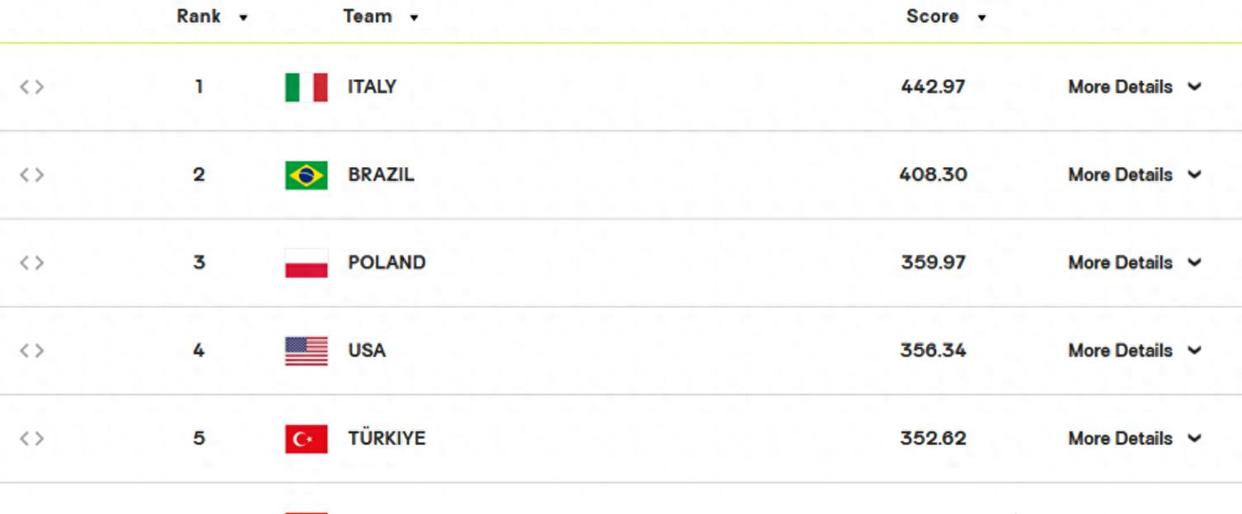The image size is (1242, 514).
Task: Expand More Details for Italy
Action: click(x=1134, y=87)
